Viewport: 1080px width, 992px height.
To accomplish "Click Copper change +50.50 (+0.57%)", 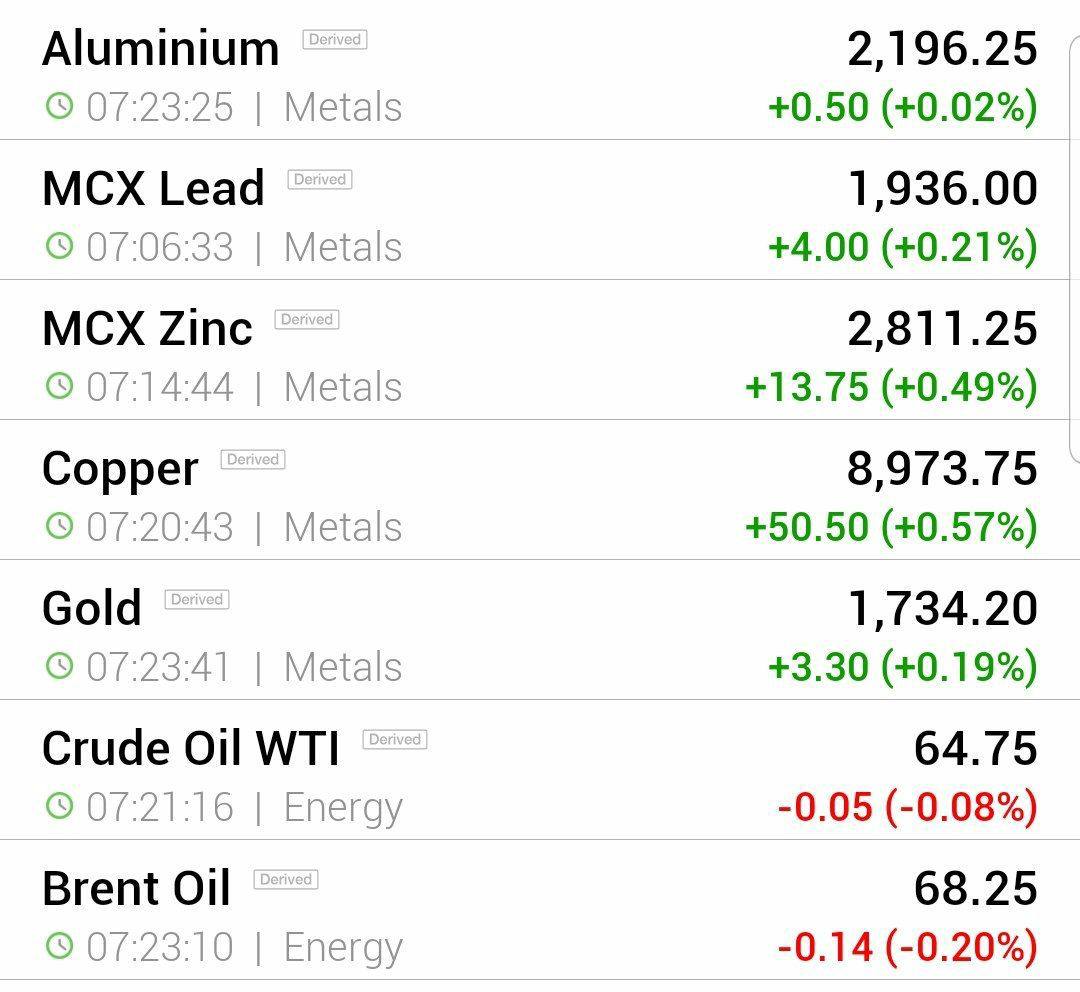I will 891,526.
